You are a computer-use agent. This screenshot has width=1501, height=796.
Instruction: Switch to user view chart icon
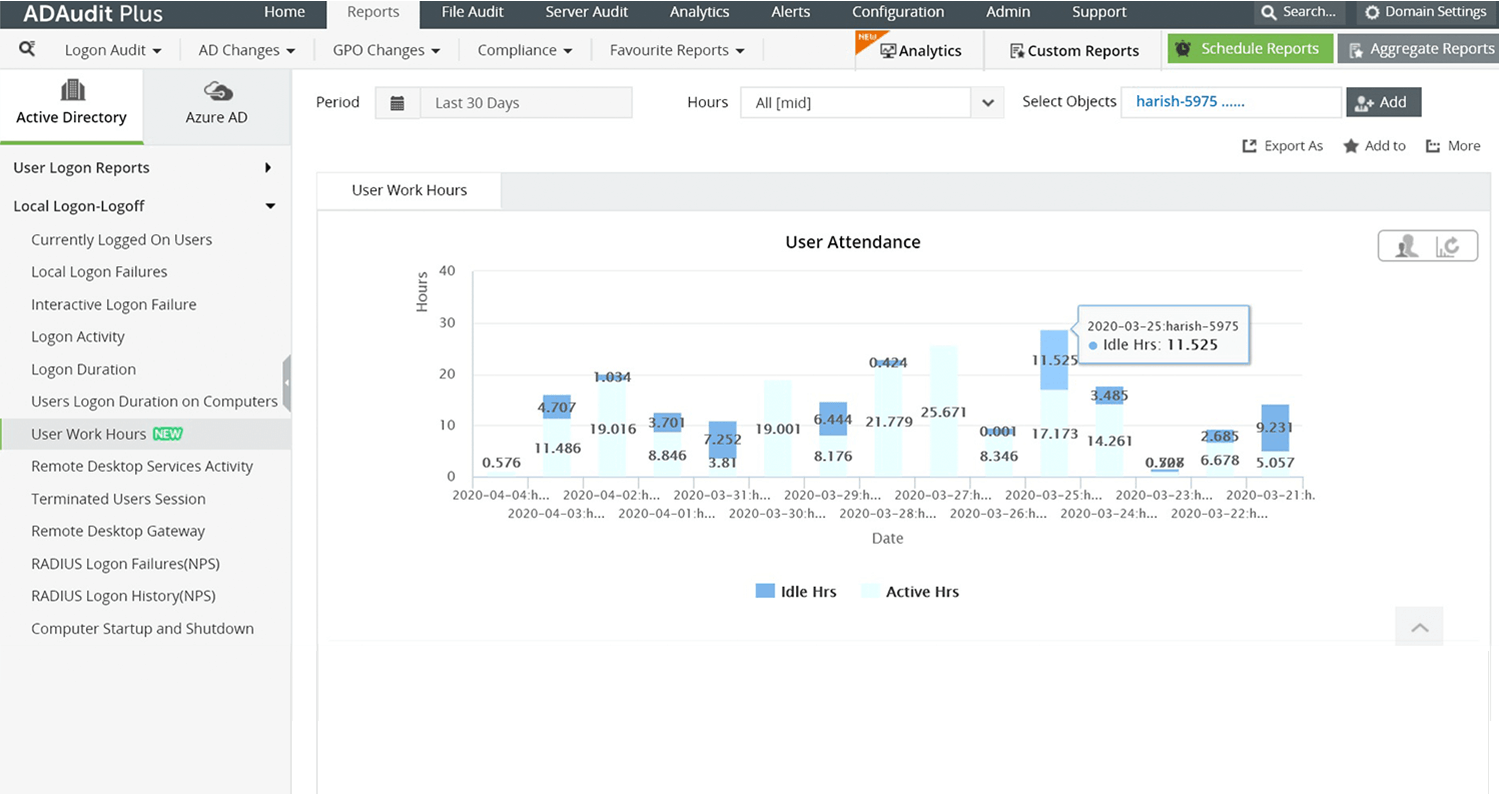pos(1406,246)
